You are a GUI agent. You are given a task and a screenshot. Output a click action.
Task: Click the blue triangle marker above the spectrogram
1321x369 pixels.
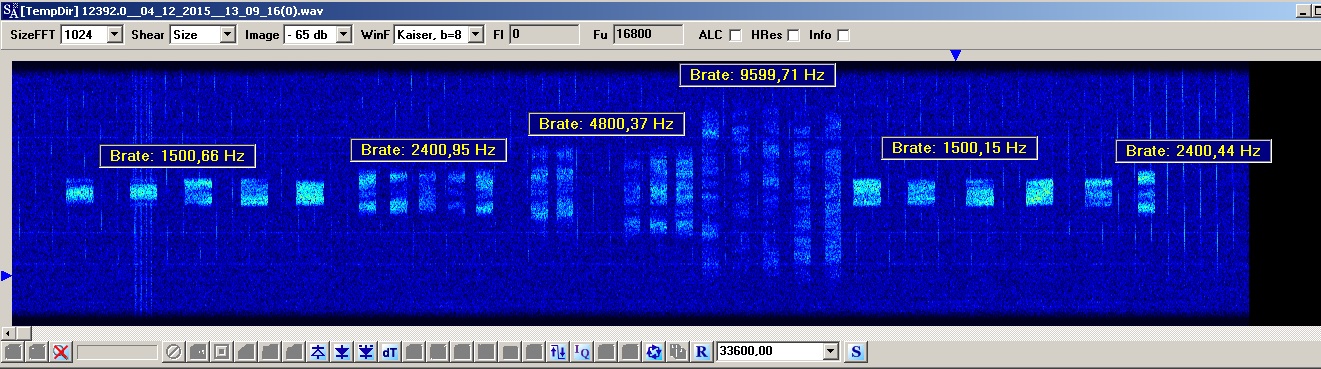coord(955,56)
